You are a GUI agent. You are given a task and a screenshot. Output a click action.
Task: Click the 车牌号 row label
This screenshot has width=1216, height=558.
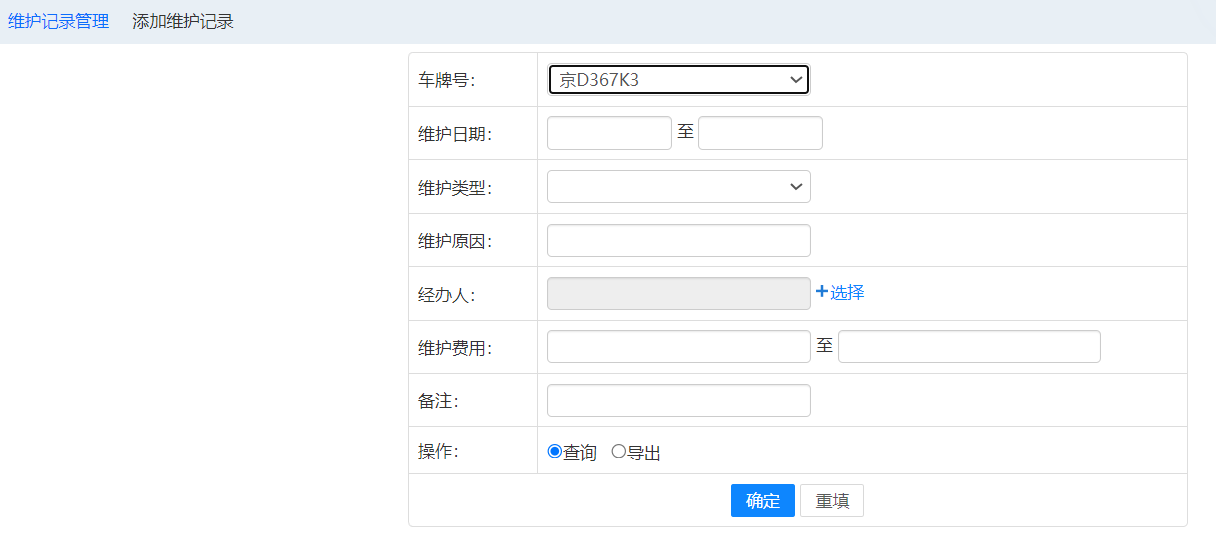pos(446,80)
